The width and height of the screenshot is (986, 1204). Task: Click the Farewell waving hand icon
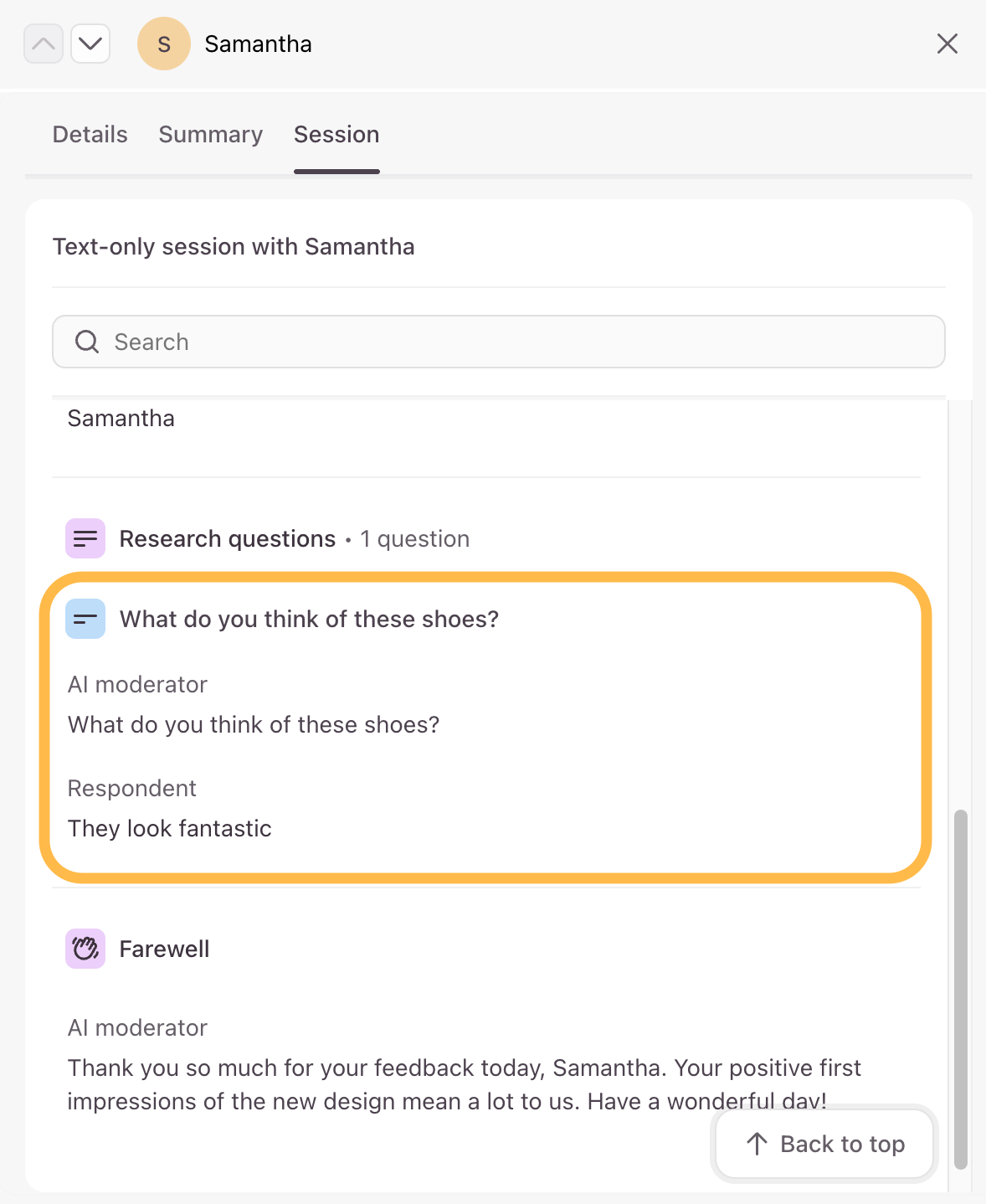coord(85,949)
